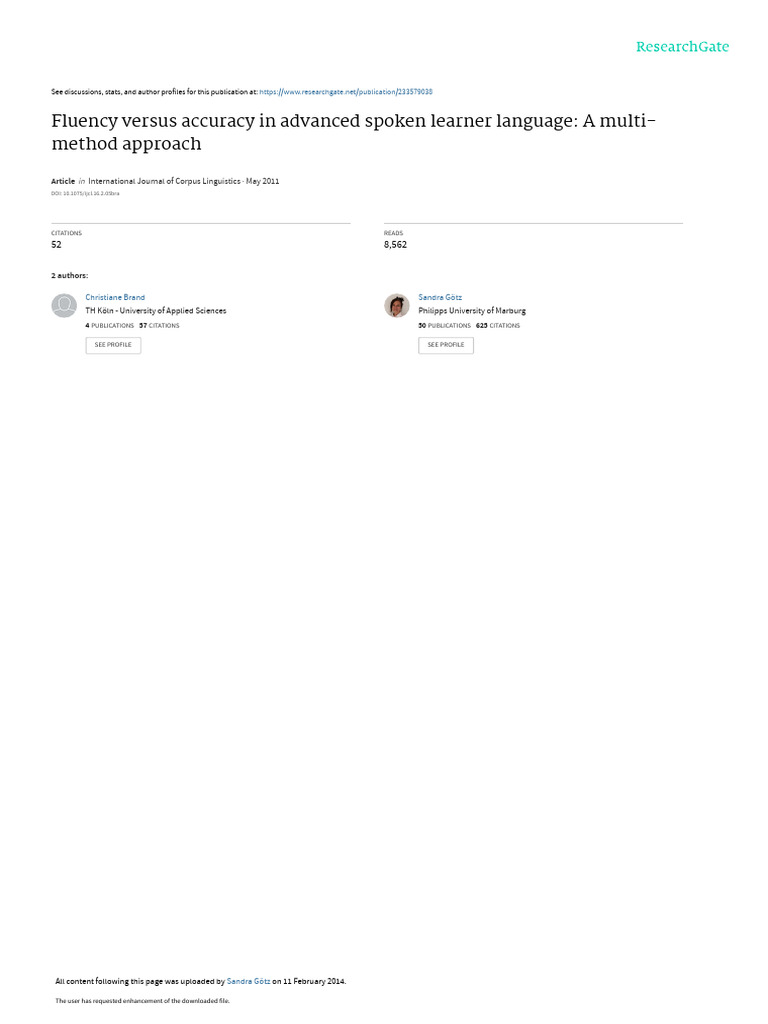This screenshot has width=768, height=1024.
Task: Click the ResearchGate logo
Action: (682, 46)
